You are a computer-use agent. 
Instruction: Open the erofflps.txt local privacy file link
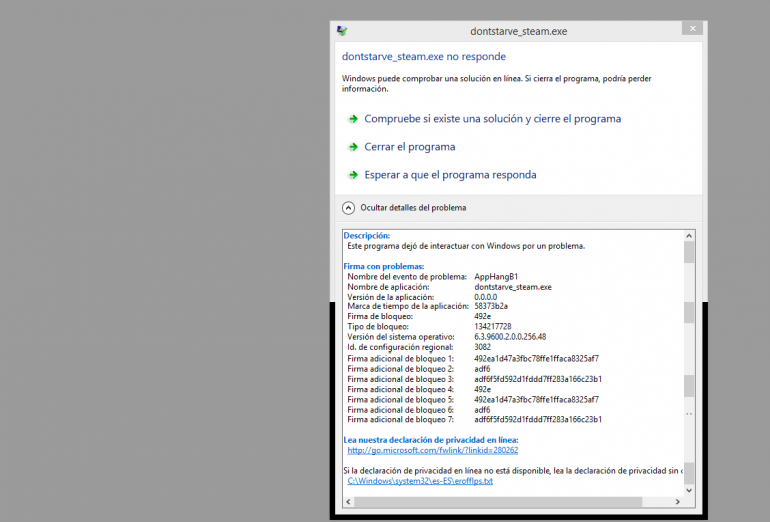pyautogui.click(x=420, y=481)
